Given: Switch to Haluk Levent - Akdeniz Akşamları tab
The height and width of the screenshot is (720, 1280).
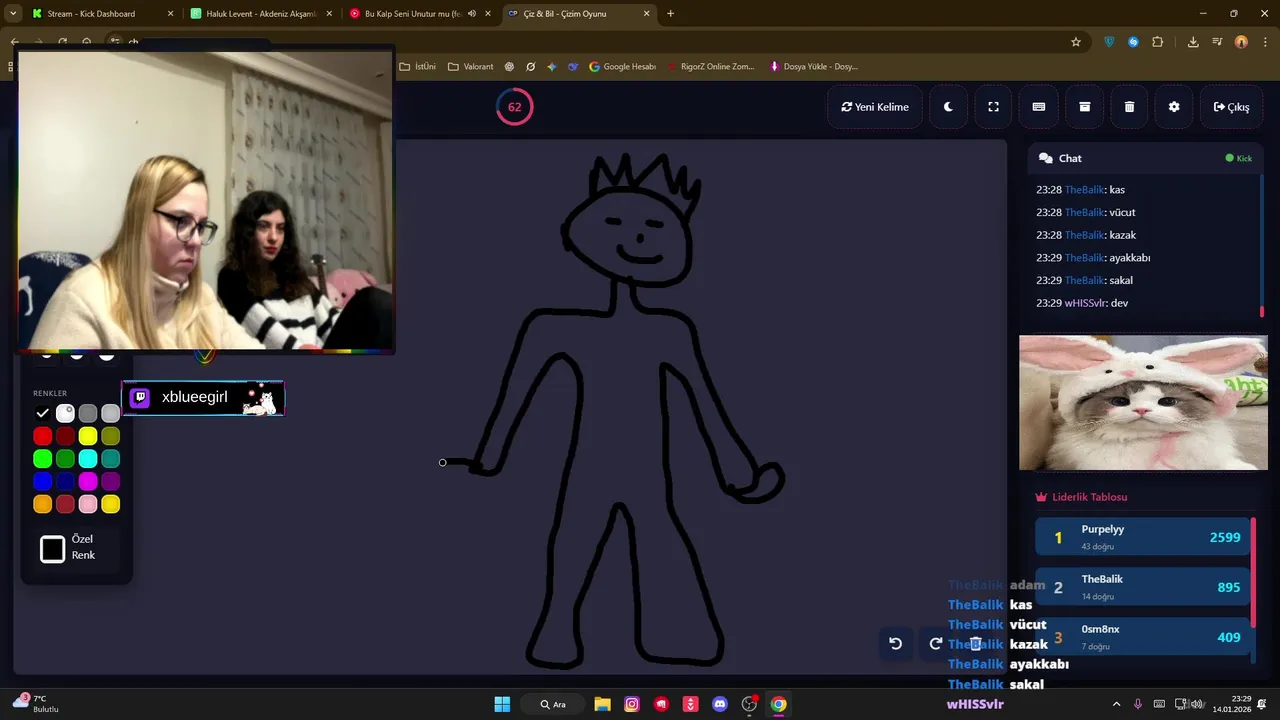Looking at the screenshot, I should 261,14.
